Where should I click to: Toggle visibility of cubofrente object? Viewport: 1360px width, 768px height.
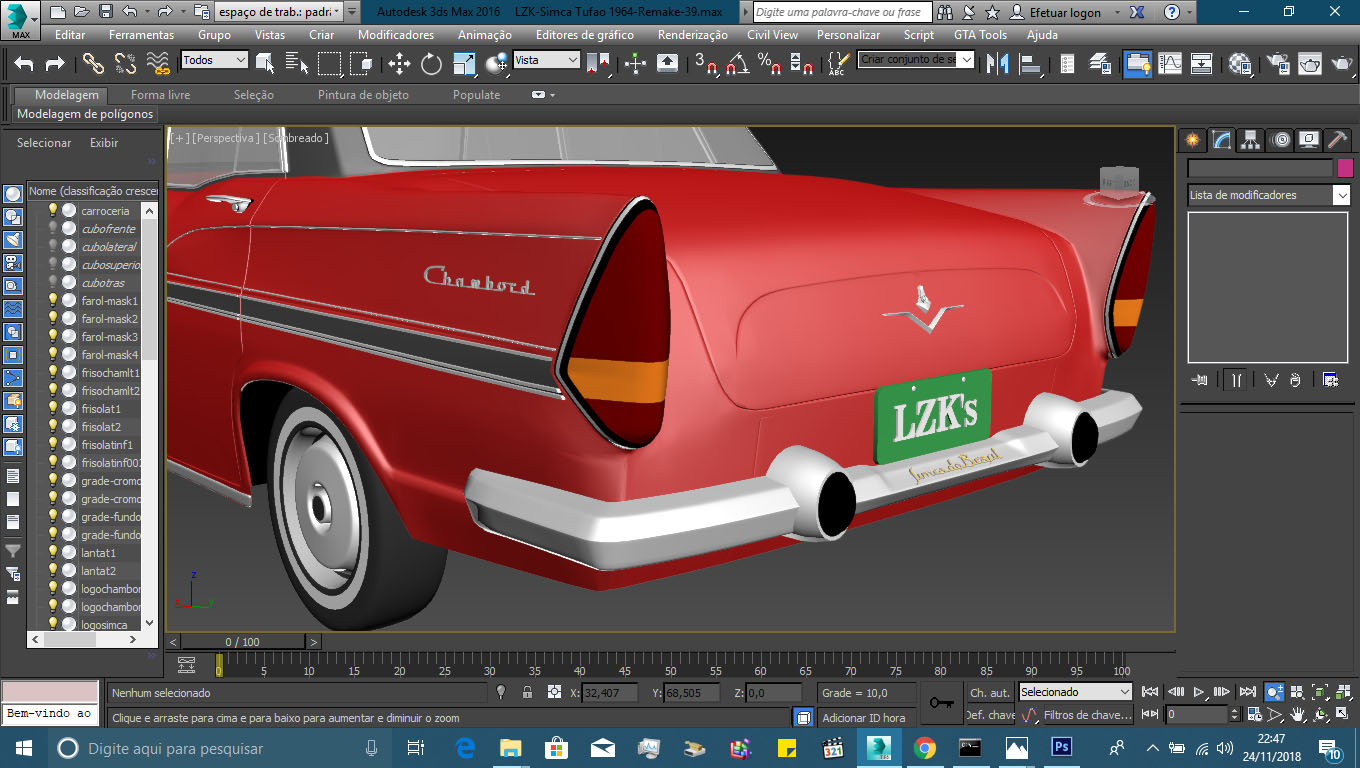point(53,229)
